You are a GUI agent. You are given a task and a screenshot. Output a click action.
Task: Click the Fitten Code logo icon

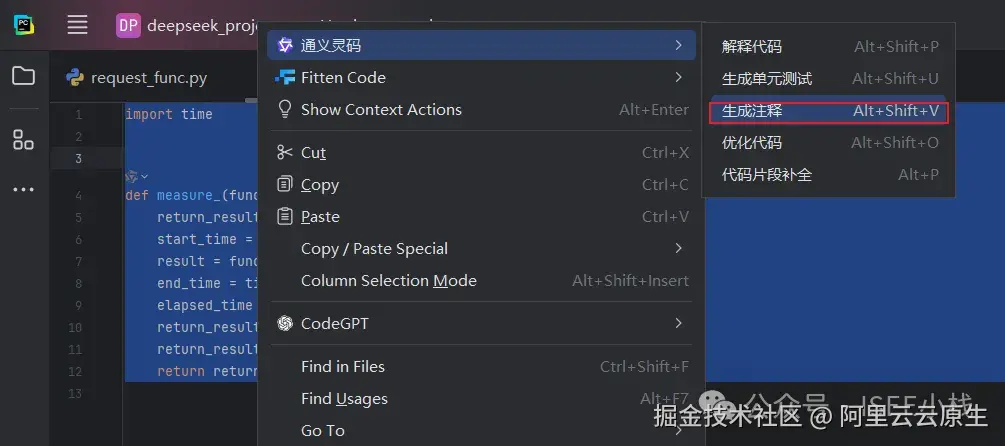click(285, 77)
